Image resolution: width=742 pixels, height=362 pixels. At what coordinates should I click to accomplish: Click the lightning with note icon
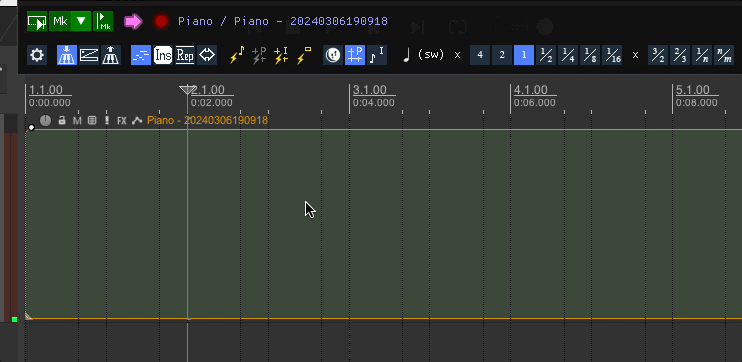[237, 55]
